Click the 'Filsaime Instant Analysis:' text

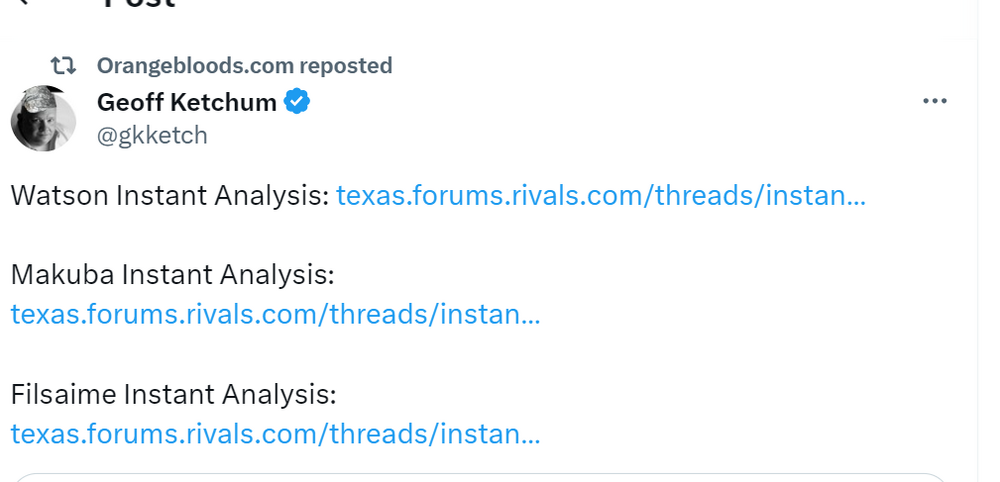coord(174,394)
